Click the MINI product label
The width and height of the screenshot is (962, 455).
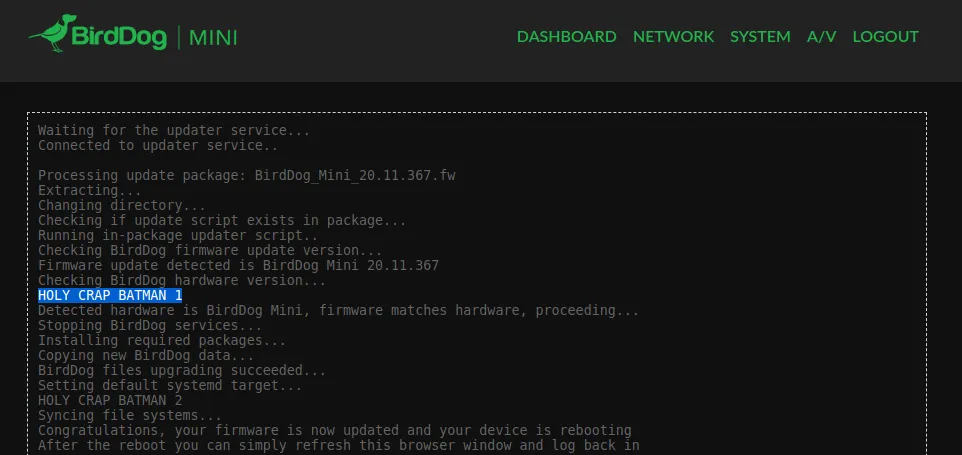[x=213, y=37]
